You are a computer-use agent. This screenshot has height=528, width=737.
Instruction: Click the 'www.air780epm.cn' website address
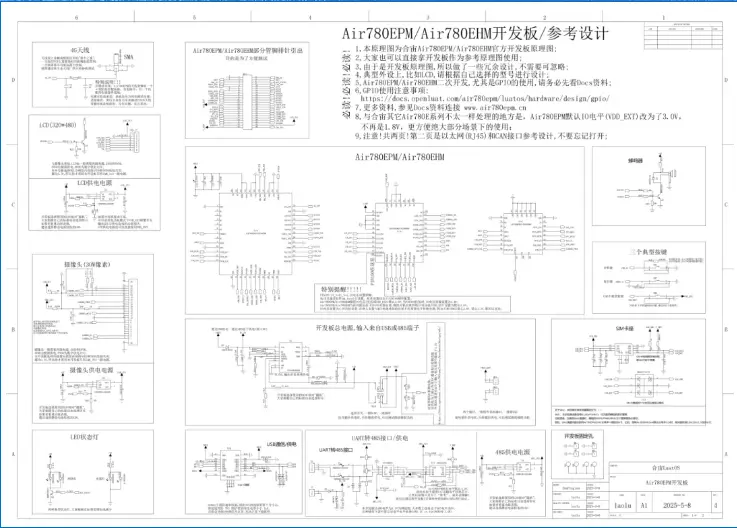coord(495,108)
